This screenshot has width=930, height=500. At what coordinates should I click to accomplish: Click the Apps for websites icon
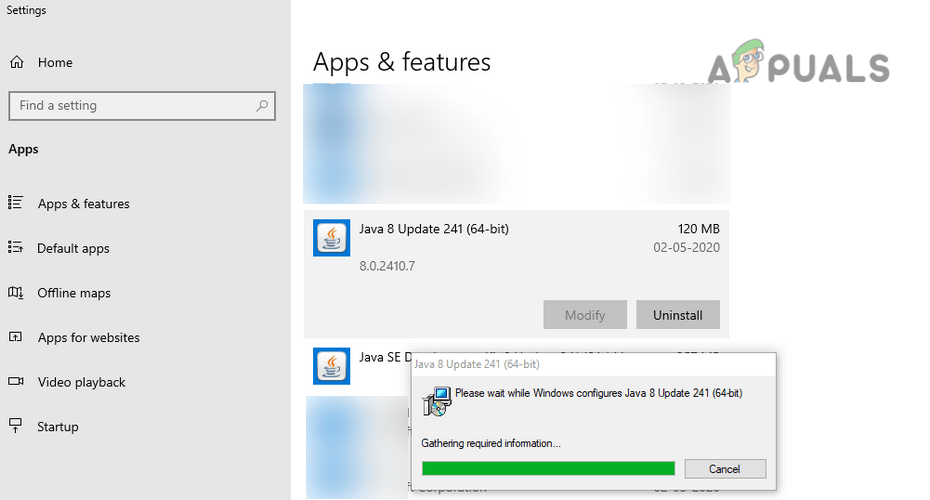click(x=15, y=337)
